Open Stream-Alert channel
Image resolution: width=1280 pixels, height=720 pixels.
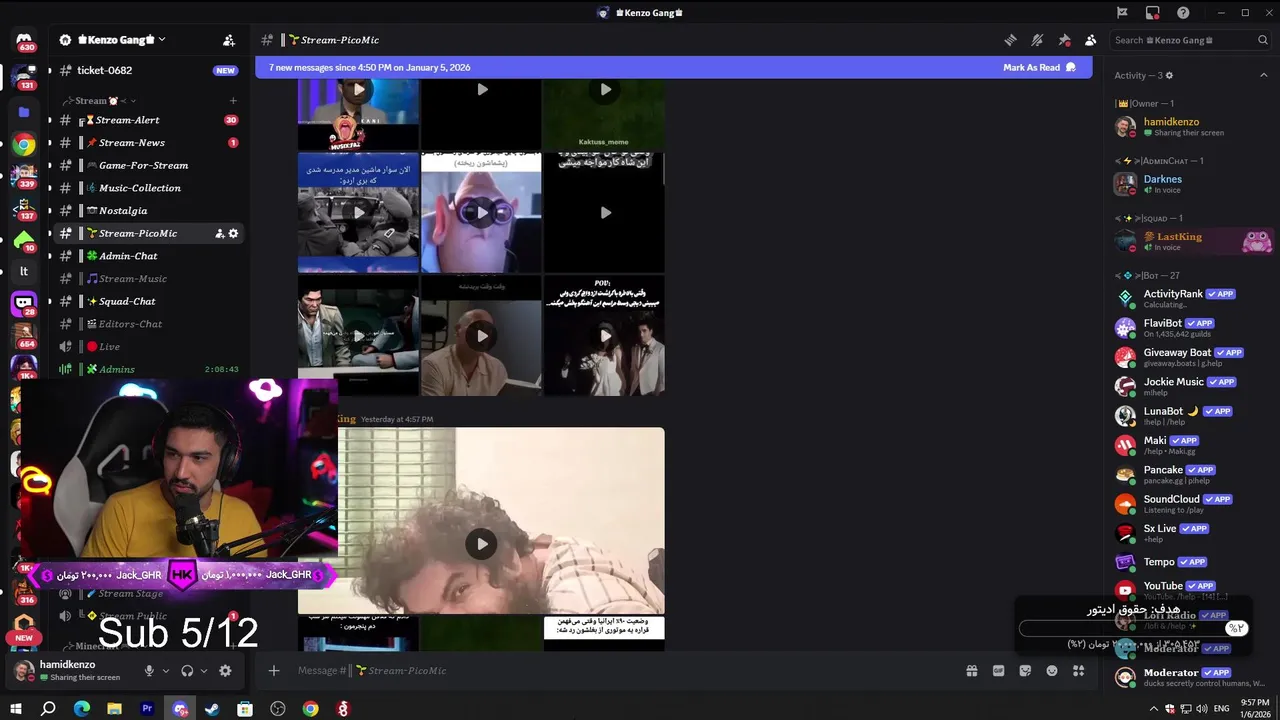click(x=148, y=120)
